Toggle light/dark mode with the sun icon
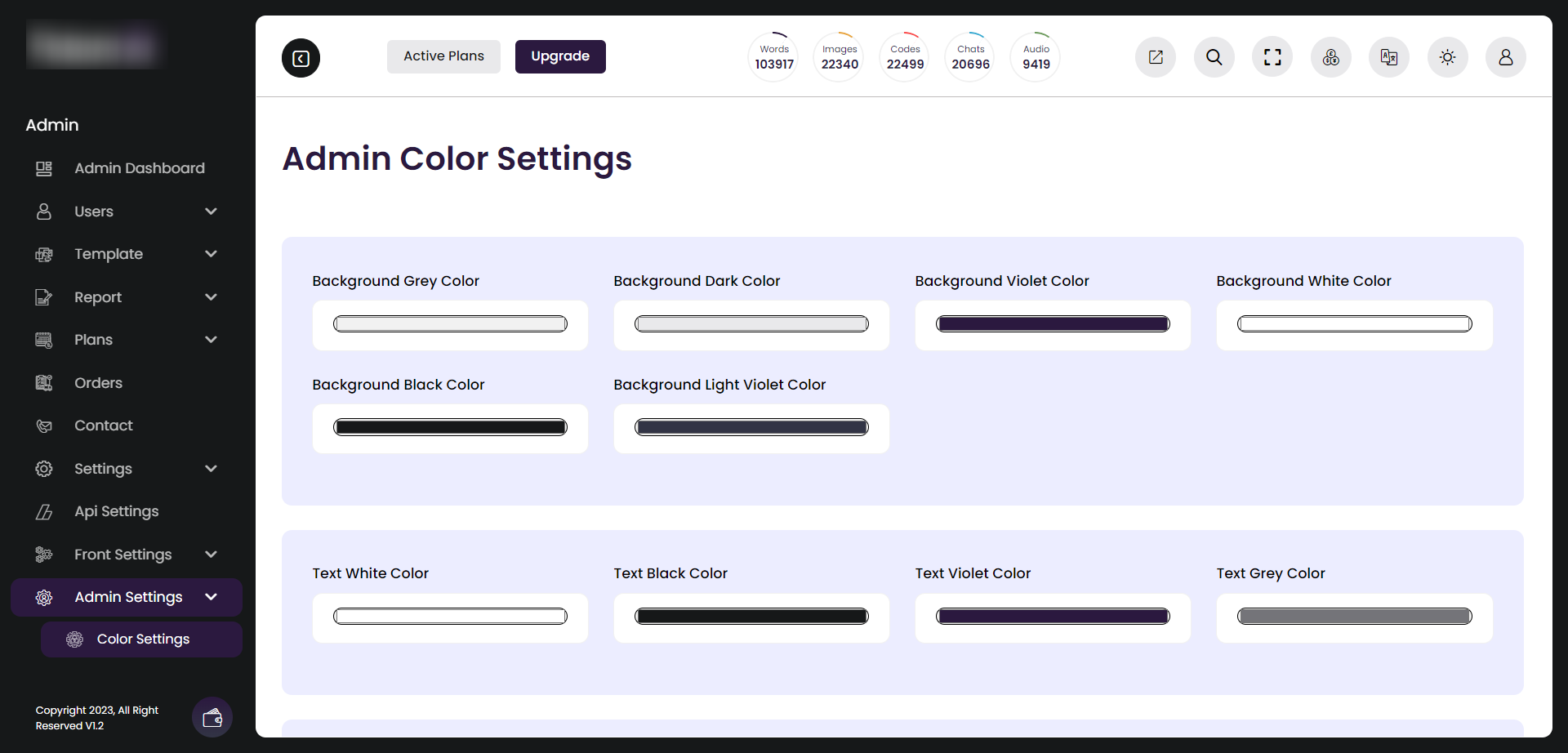This screenshot has width=1568, height=753. click(x=1447, y=57)
